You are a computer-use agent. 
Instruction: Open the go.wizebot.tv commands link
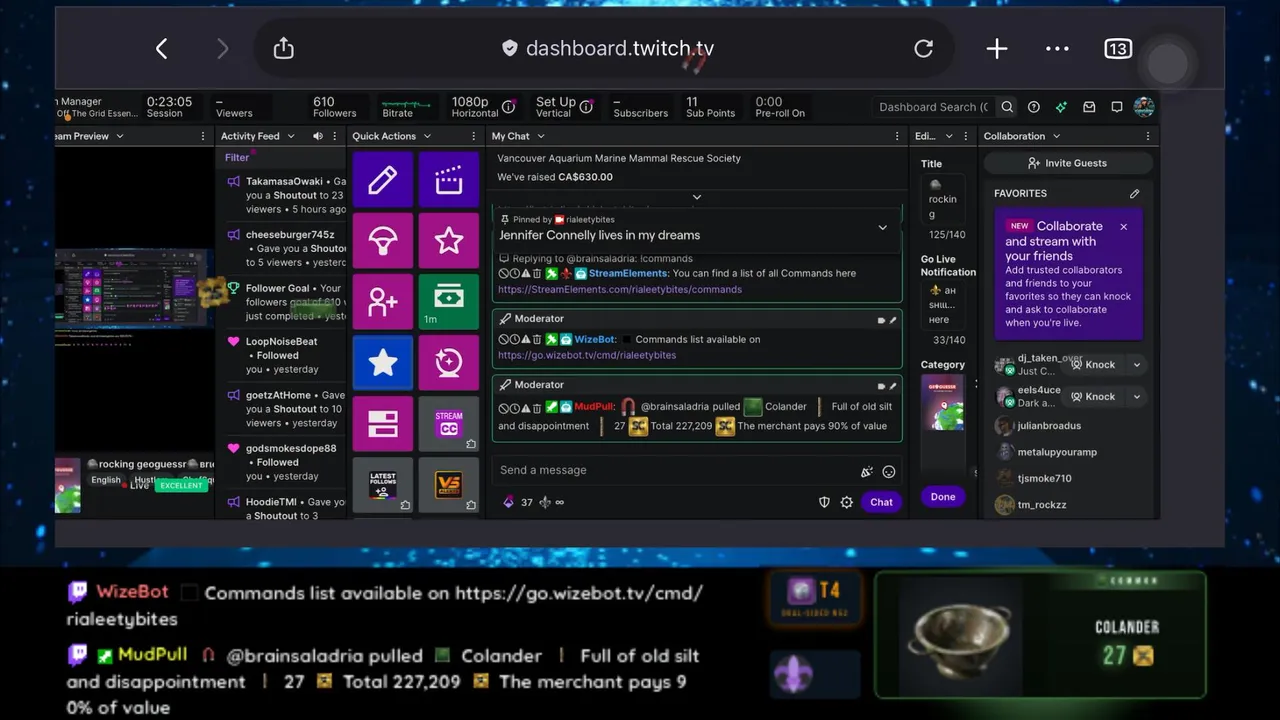587,355
